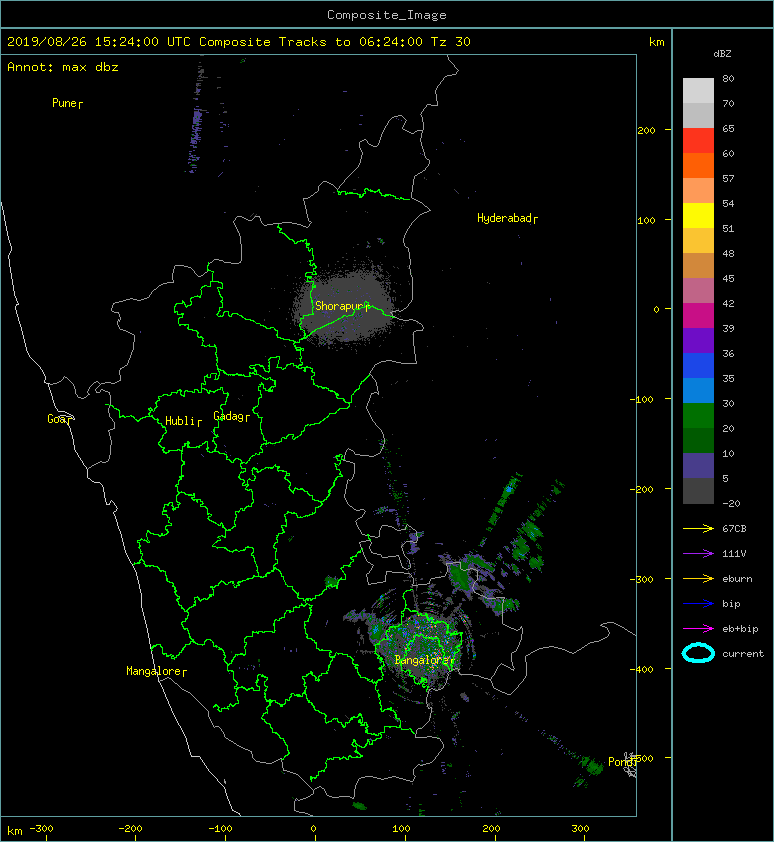Click the Composite_Image title text
Screen dimensions: 774x842
[387, 15]
